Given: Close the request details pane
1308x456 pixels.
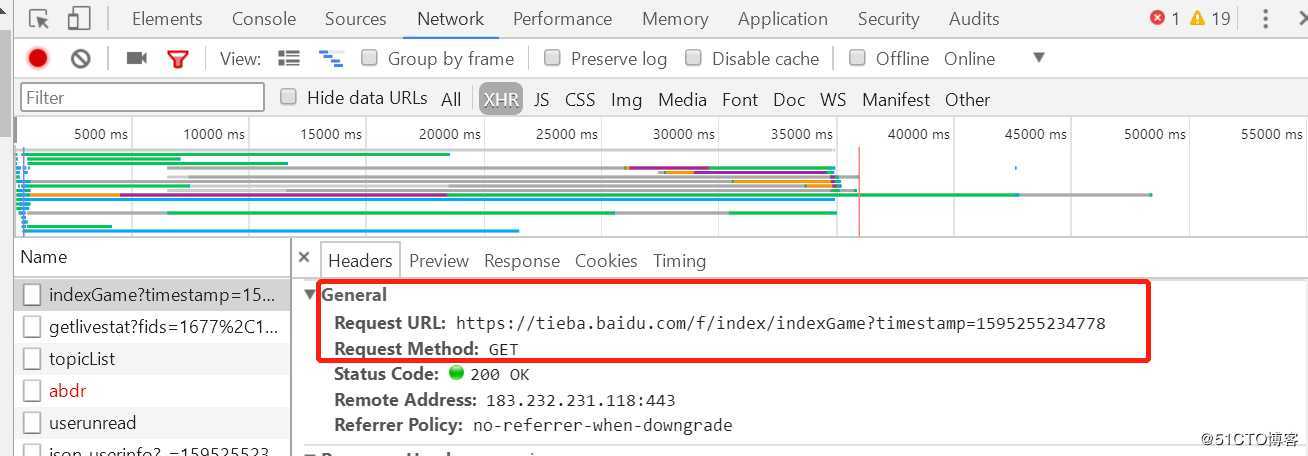Looking at the screenshot, I should coord(304,258).
